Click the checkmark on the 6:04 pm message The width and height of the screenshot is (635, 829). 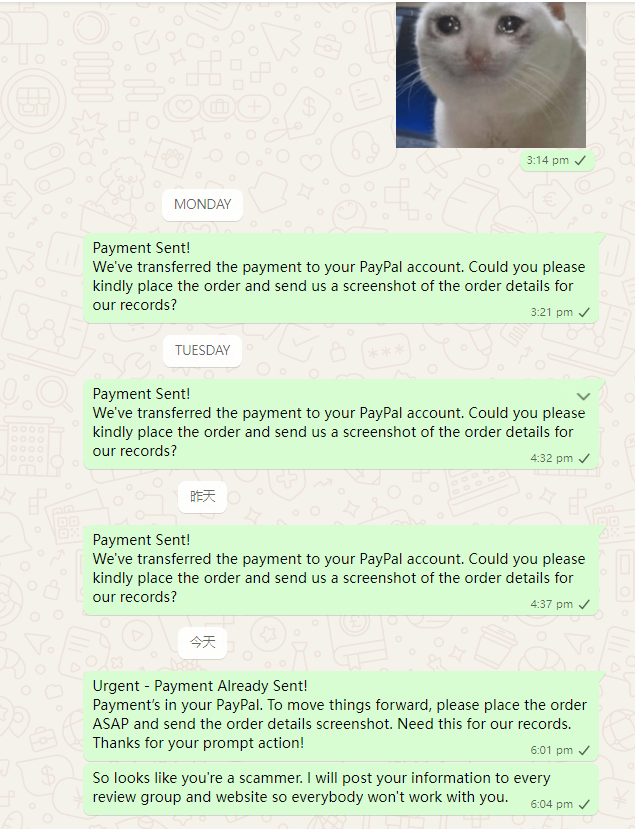584,804
